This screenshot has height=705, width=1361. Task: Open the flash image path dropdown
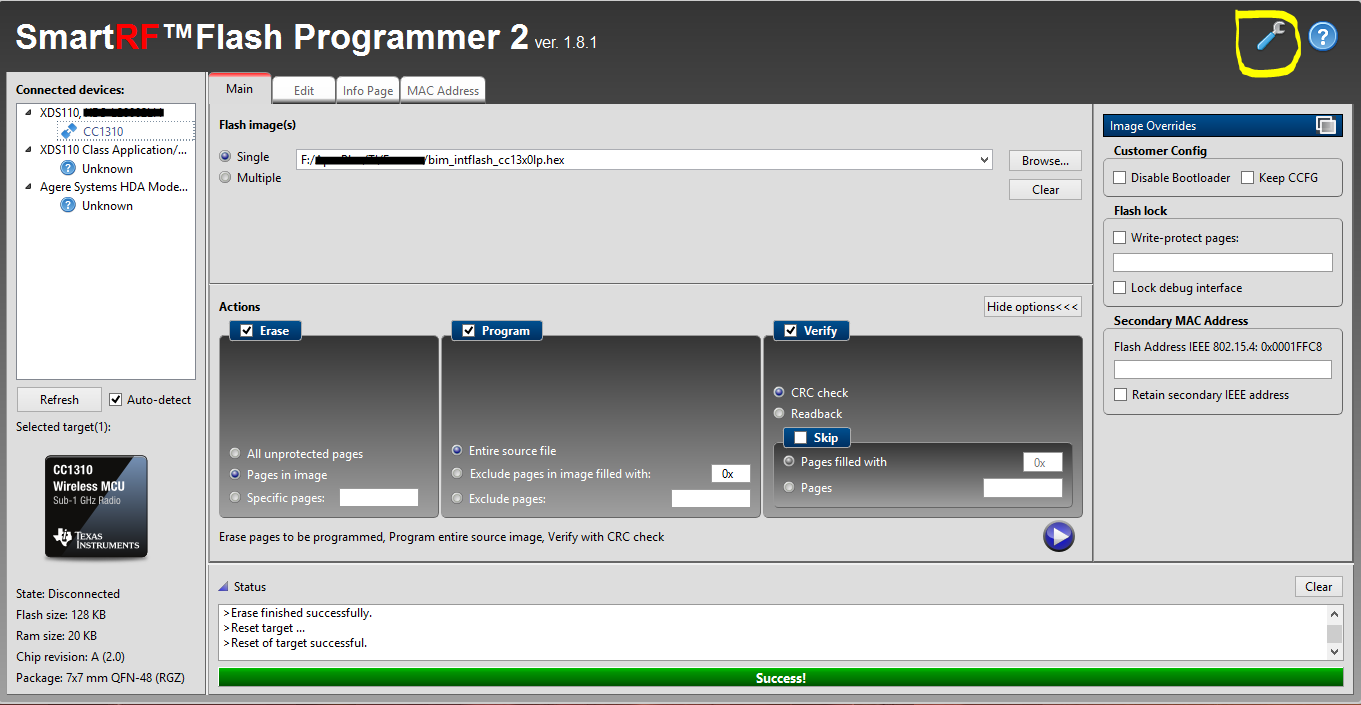pos(983,159)
